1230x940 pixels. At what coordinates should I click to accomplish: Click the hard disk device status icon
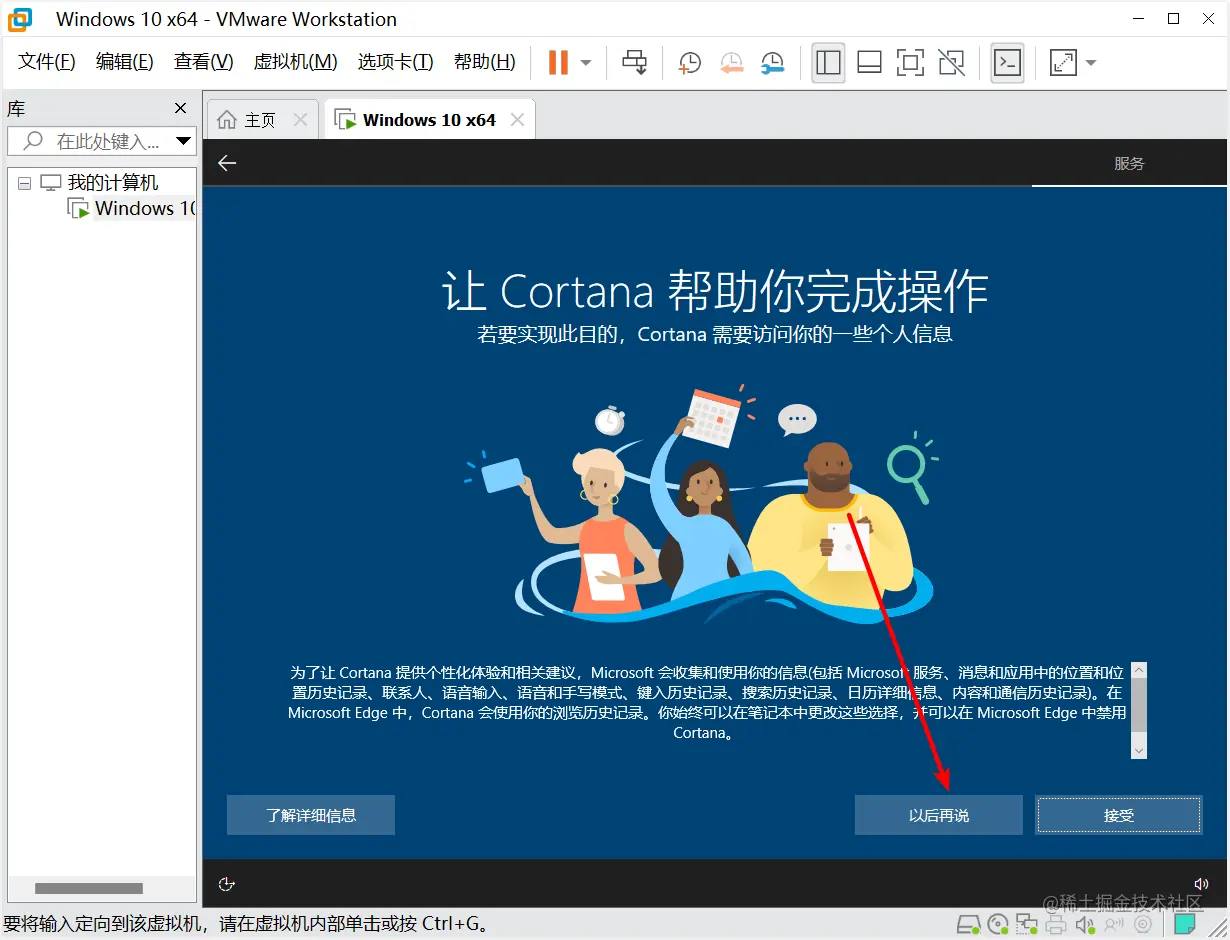(x=968, y=924)
